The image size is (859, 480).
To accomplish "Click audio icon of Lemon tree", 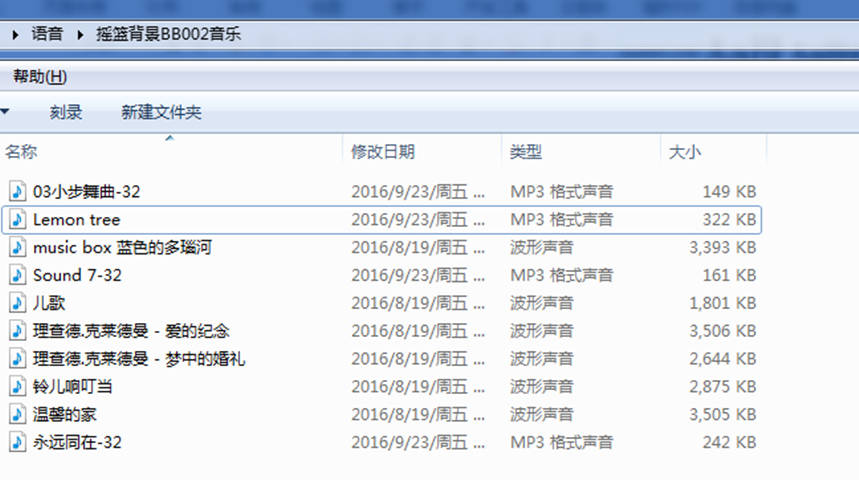I will [18, 220].
